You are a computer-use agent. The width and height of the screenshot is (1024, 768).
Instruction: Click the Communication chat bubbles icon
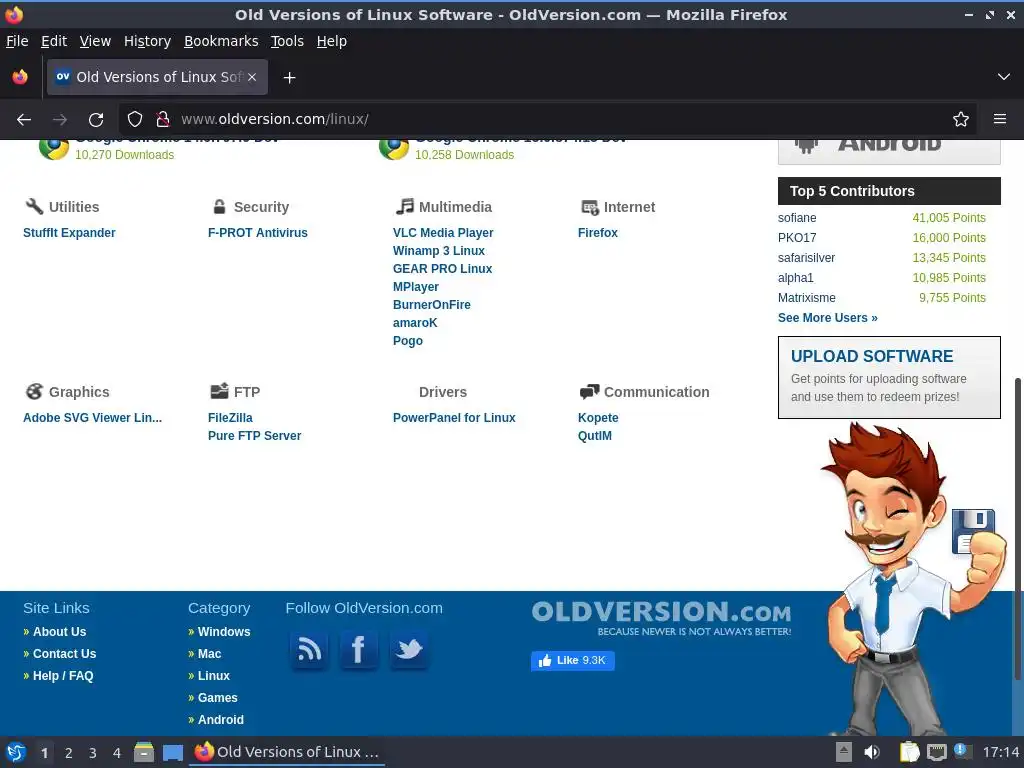pyautogui.click(x=589, y=392)
